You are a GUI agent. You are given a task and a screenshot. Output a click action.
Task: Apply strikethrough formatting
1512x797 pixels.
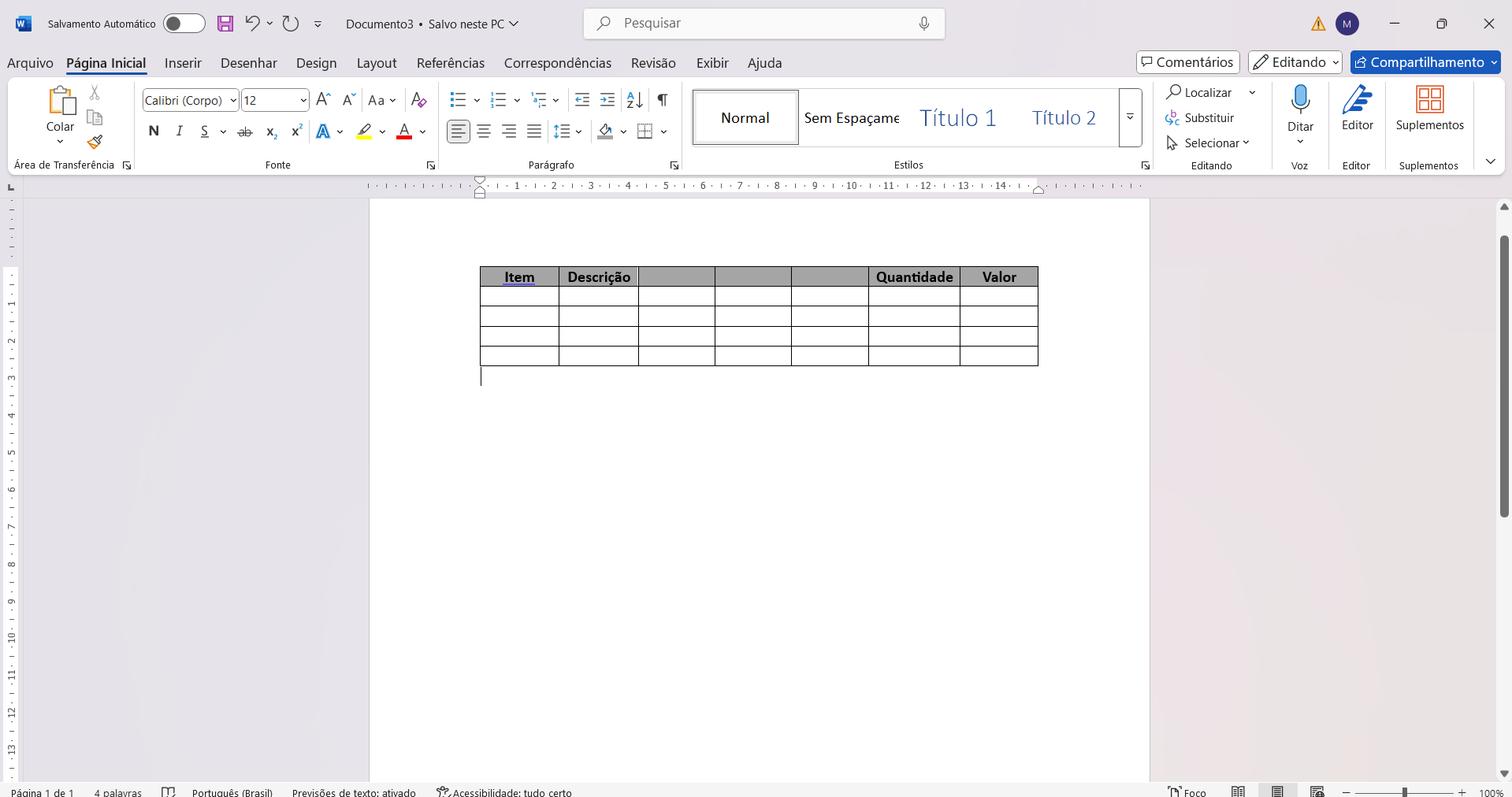click(x=245, y=132)
